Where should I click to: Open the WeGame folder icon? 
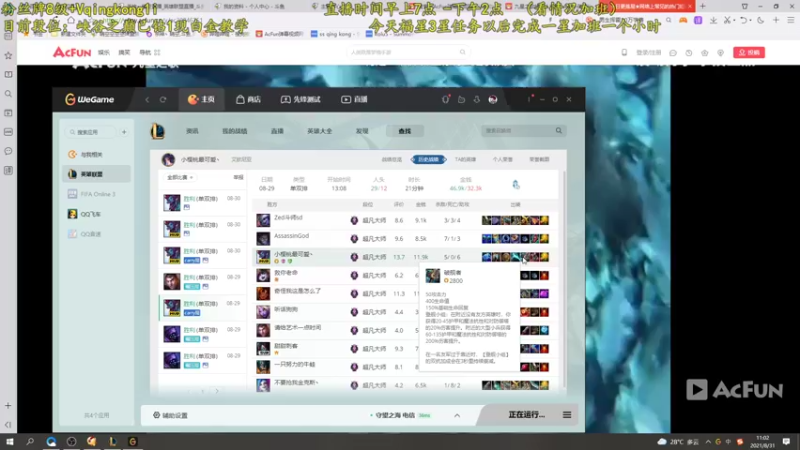pos(461,99)
